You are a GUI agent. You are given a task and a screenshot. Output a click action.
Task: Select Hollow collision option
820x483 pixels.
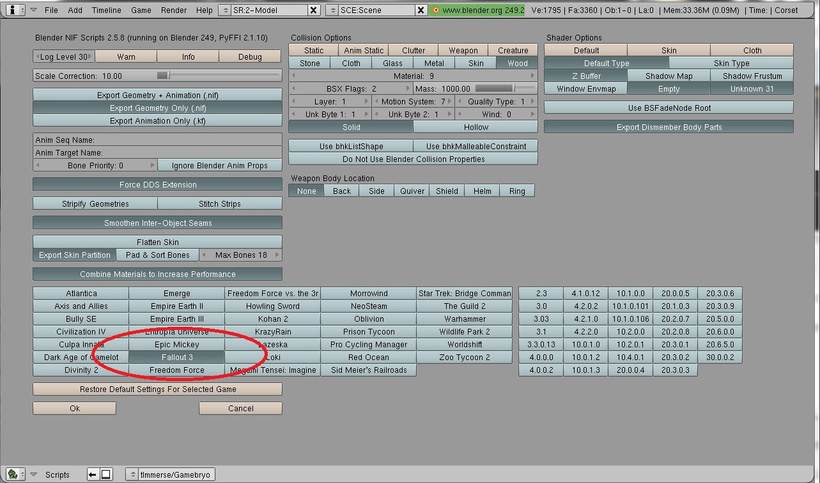[x=475, y=127]
